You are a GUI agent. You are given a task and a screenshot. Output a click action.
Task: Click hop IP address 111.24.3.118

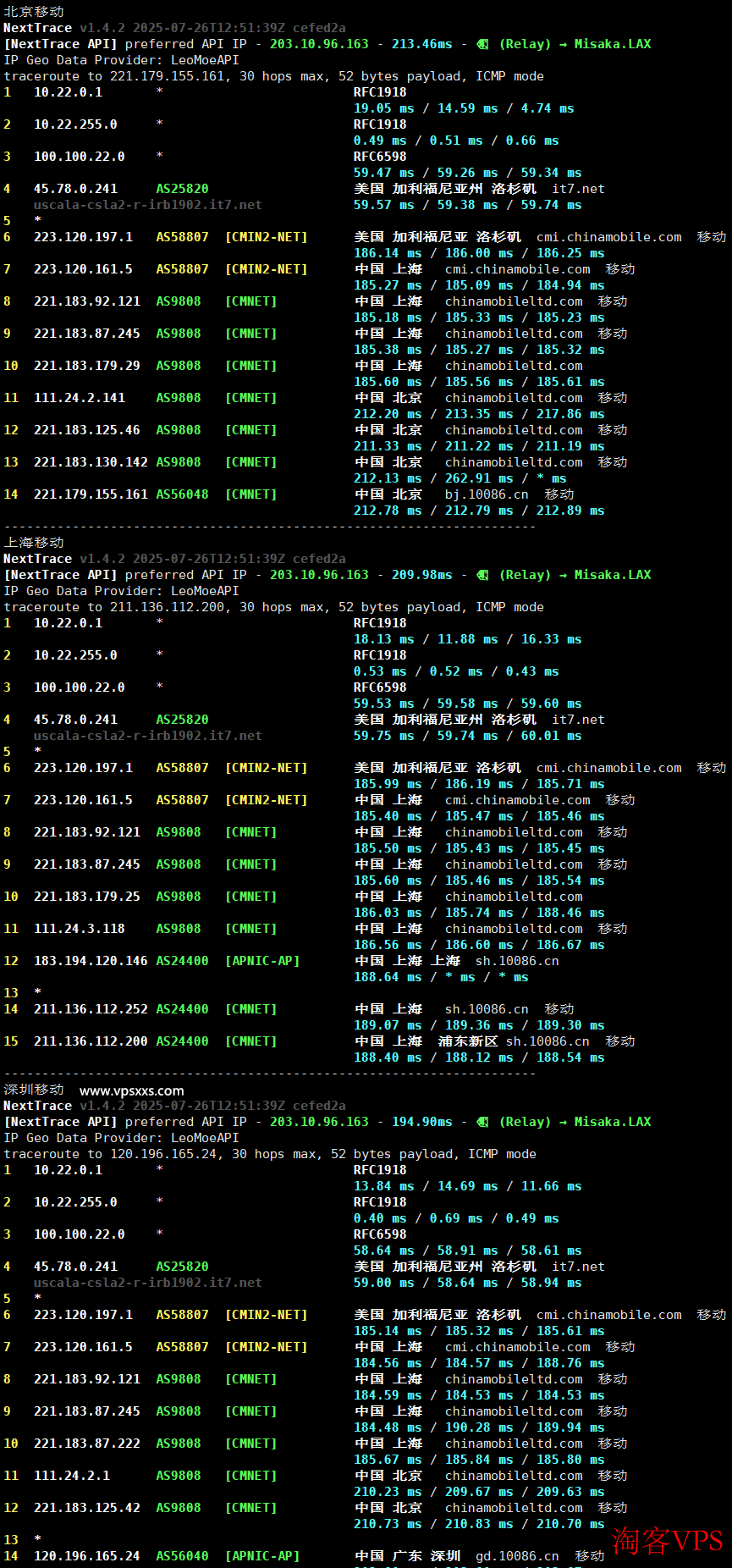(x=80, y=929)
